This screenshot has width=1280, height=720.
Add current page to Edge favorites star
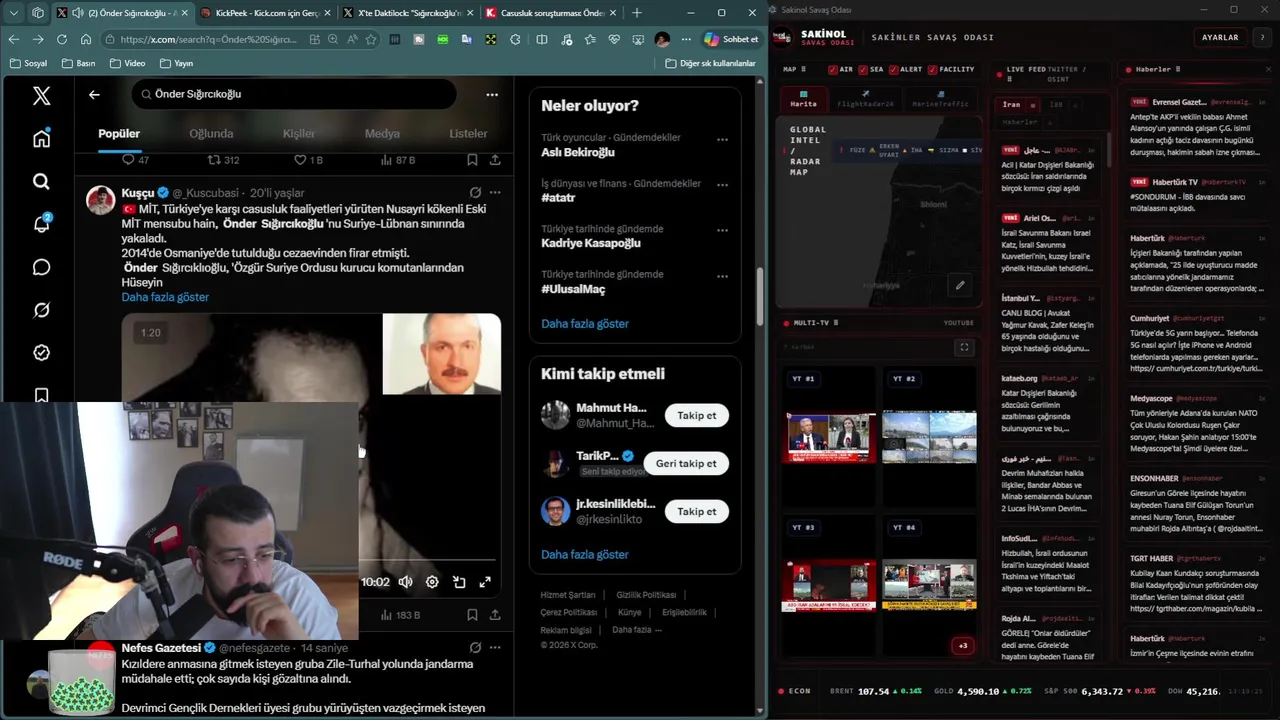click(x=371, y=39)
